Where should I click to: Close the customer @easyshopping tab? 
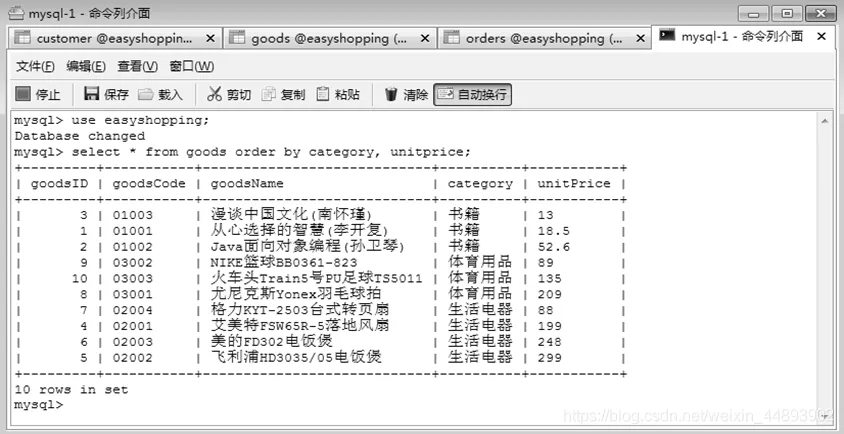click(x=210, y=38)
